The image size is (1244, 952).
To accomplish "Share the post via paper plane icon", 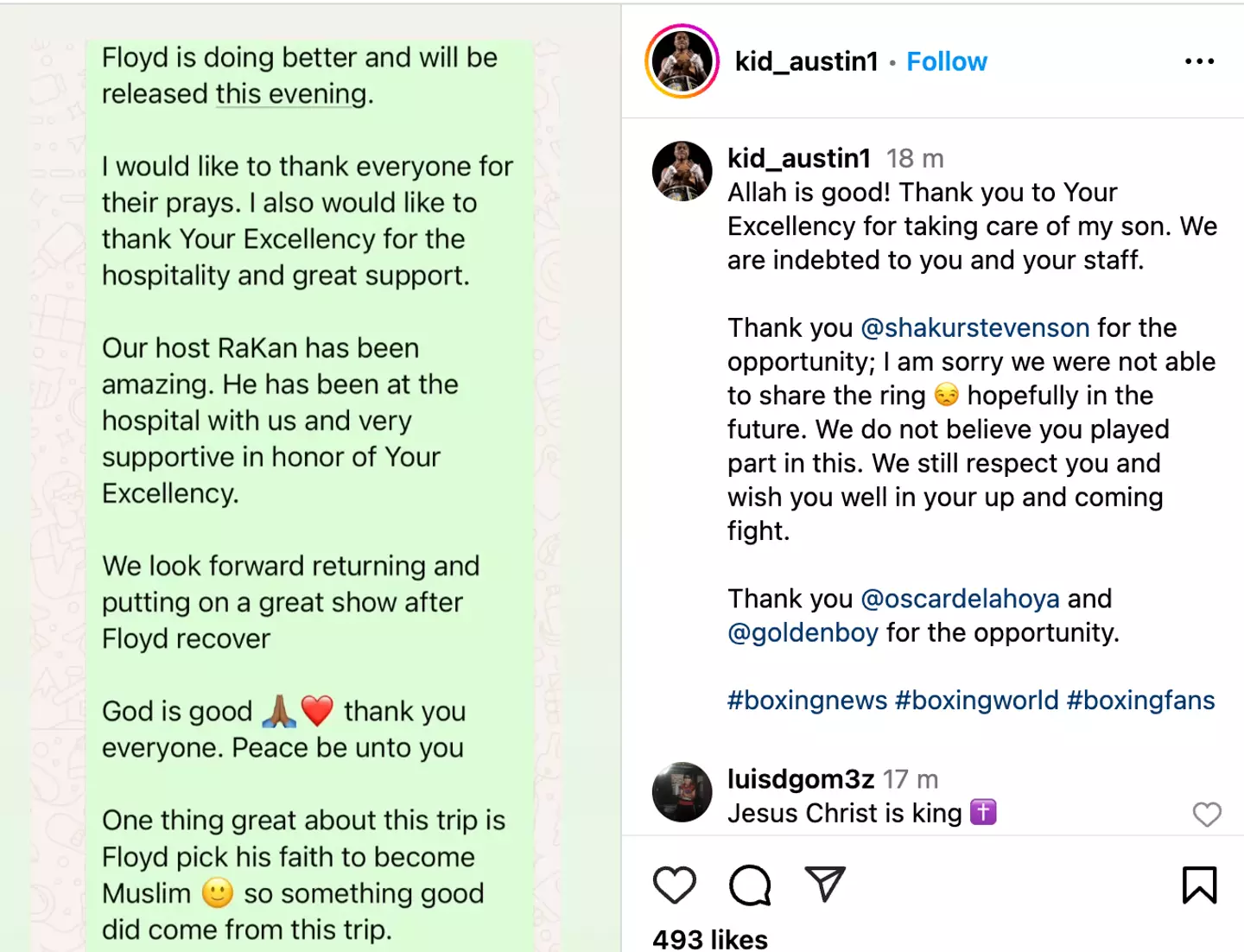I will point(825,884).
